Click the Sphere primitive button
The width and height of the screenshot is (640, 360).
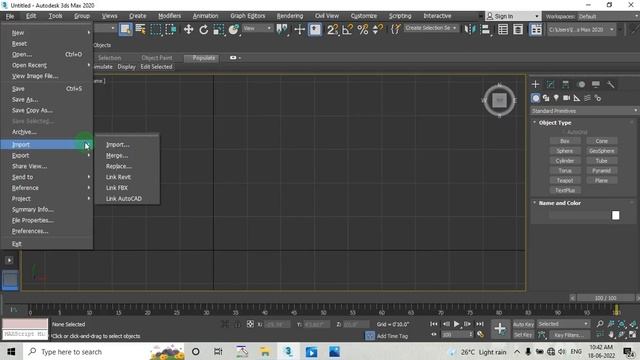pyautogui.click(x=565, y=151)
